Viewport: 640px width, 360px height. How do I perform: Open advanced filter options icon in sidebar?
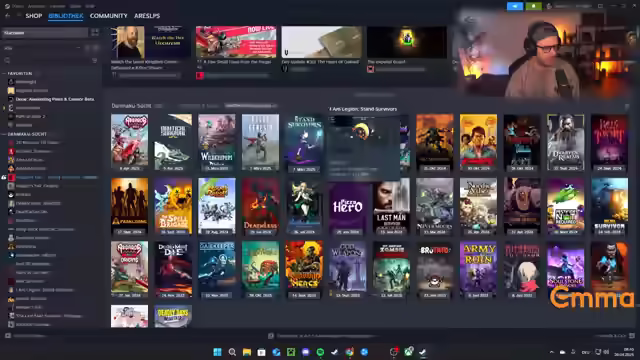95,60
